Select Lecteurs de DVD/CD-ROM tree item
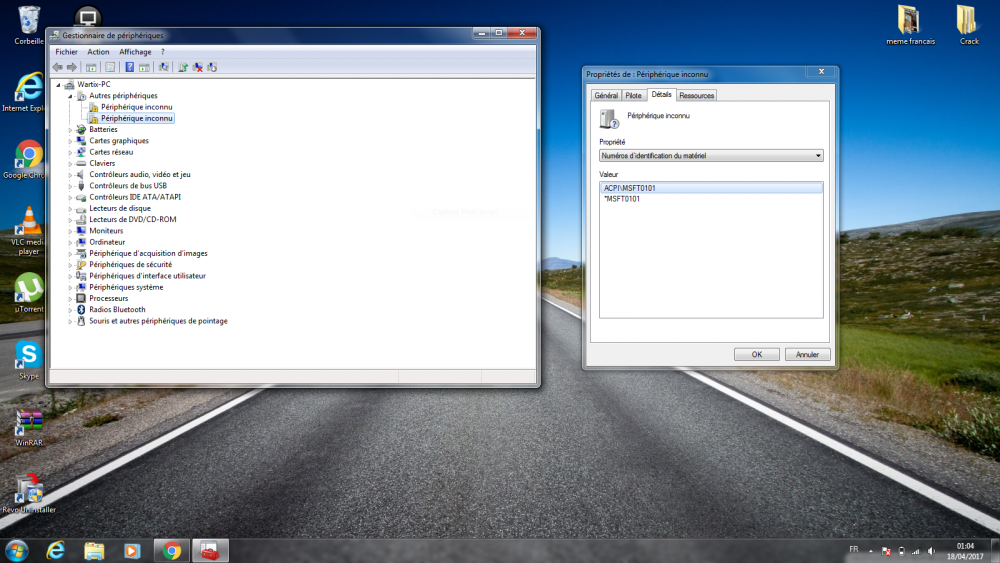 click(x=133, y=219)
